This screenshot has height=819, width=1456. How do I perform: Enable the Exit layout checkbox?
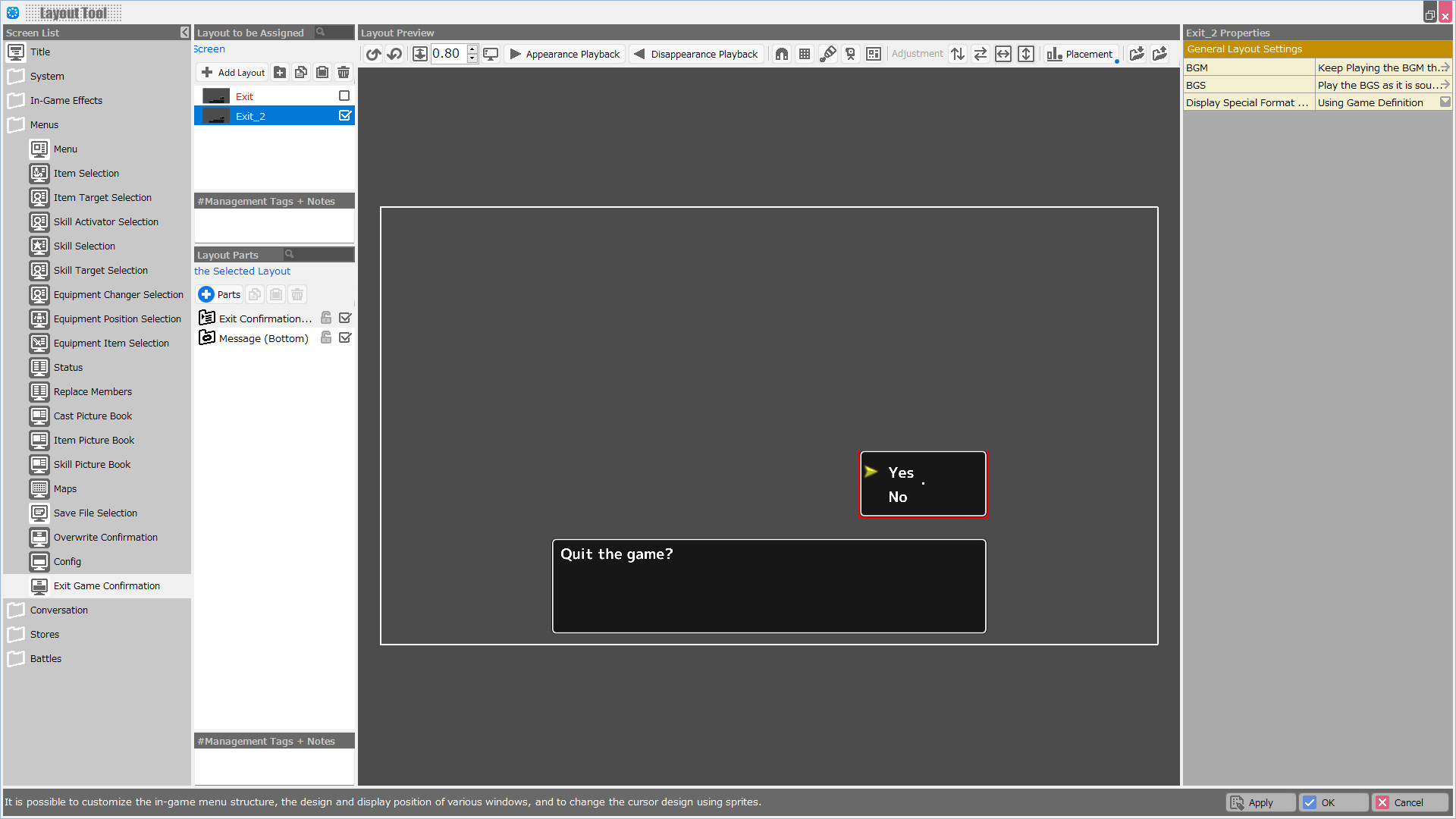[344, 96]
